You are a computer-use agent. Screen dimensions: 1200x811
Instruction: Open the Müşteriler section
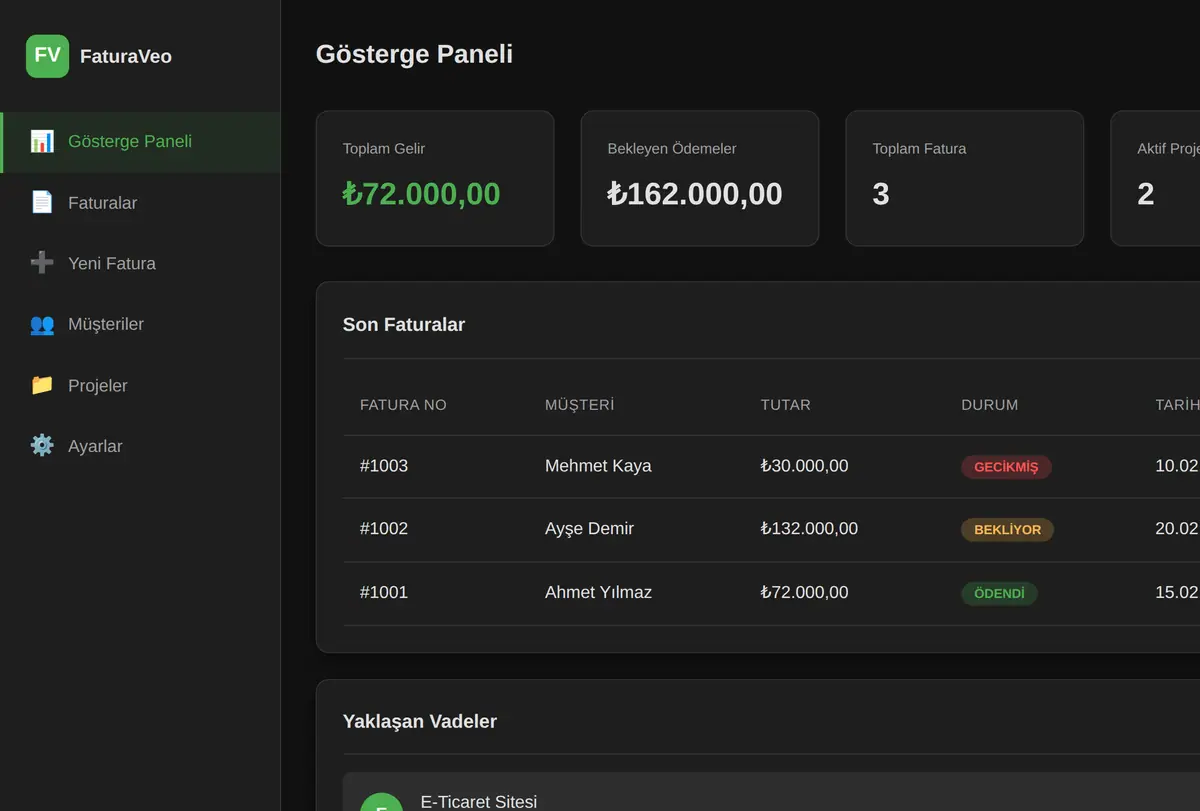[140, 325]
